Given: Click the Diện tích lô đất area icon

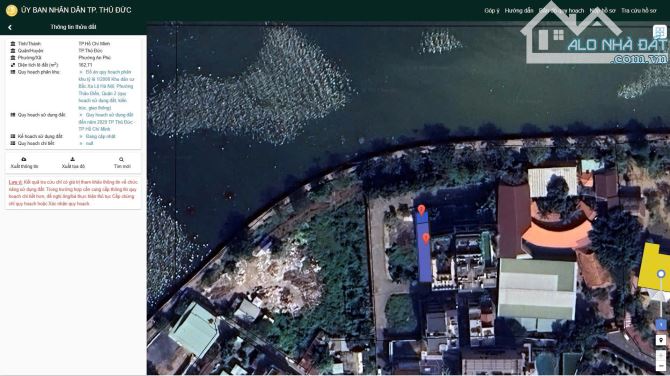Looking at the screenshot, I should pyautogui.click(x=13, y=65).
